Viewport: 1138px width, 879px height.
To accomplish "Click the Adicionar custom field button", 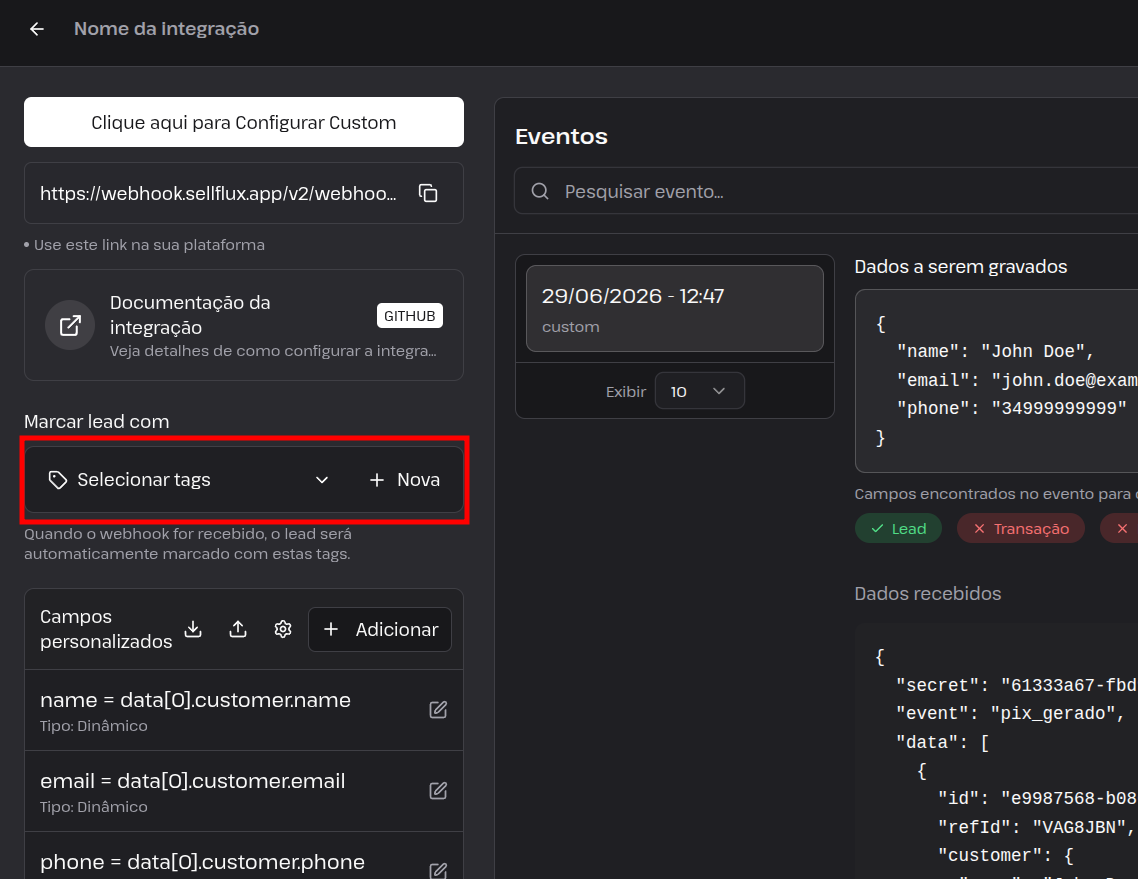I will 380,629.
